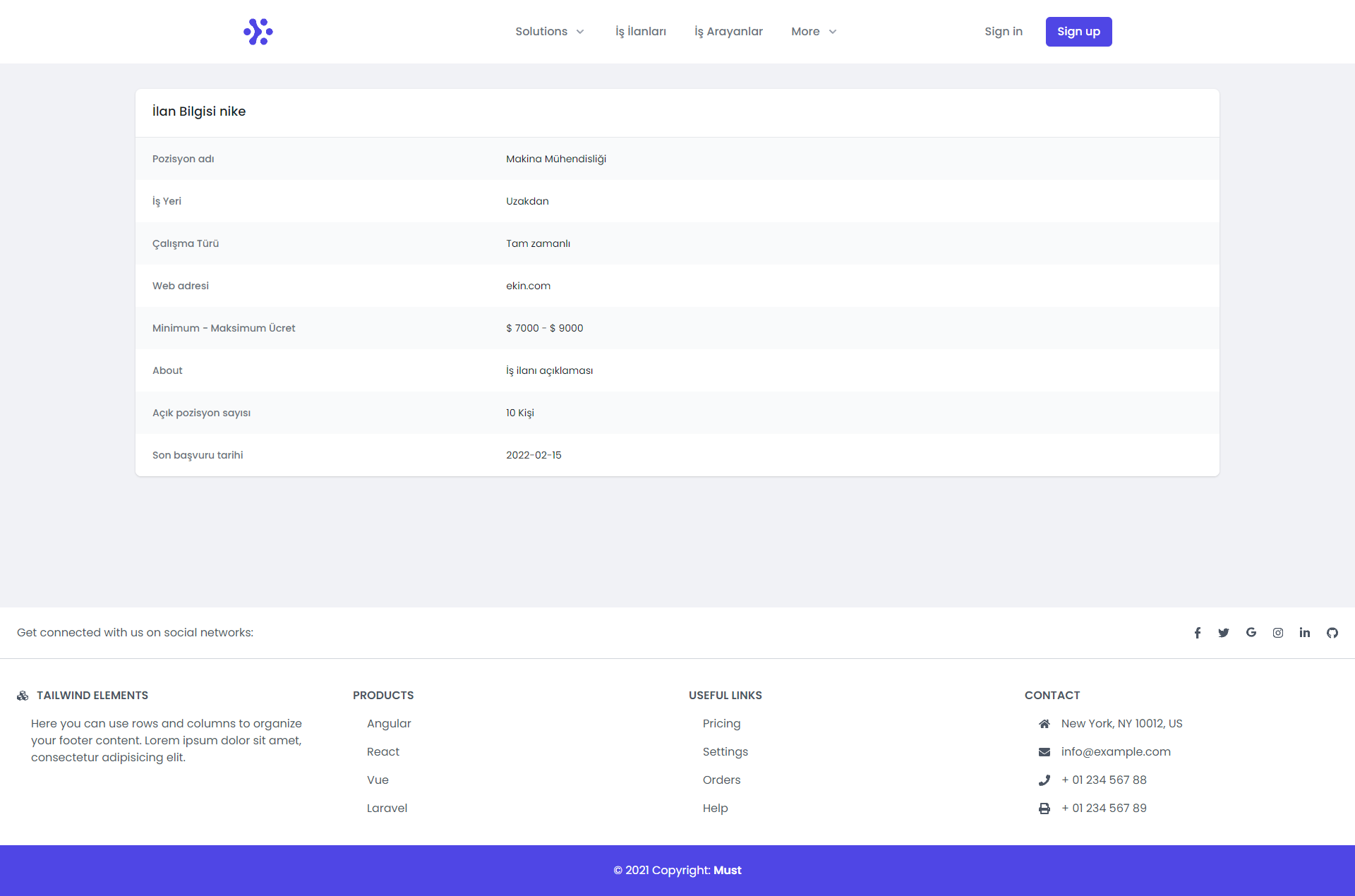Image resolution: width=1355 pixels, height=896 pixels.
Task: Click the home icon beside New York address
Action: coord(1044,723)
